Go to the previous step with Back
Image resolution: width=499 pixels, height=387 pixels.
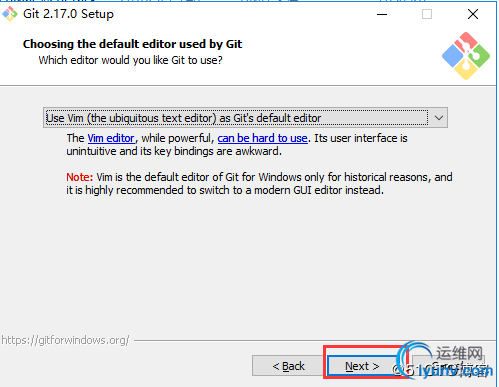tap(288, 366)
